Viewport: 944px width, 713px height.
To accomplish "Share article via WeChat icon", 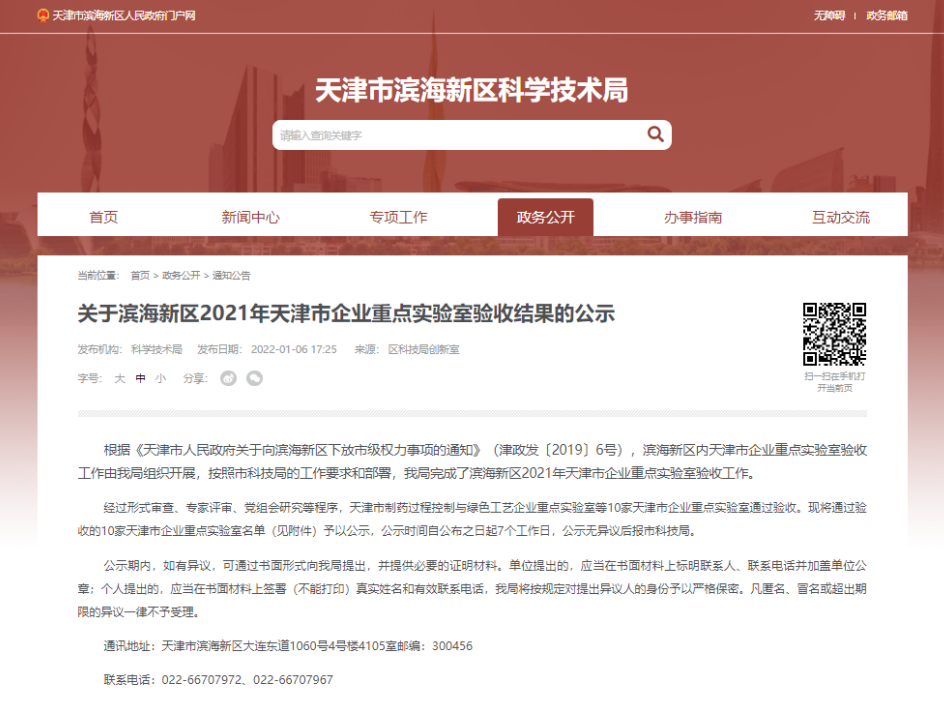I will [x=255, y=378].
